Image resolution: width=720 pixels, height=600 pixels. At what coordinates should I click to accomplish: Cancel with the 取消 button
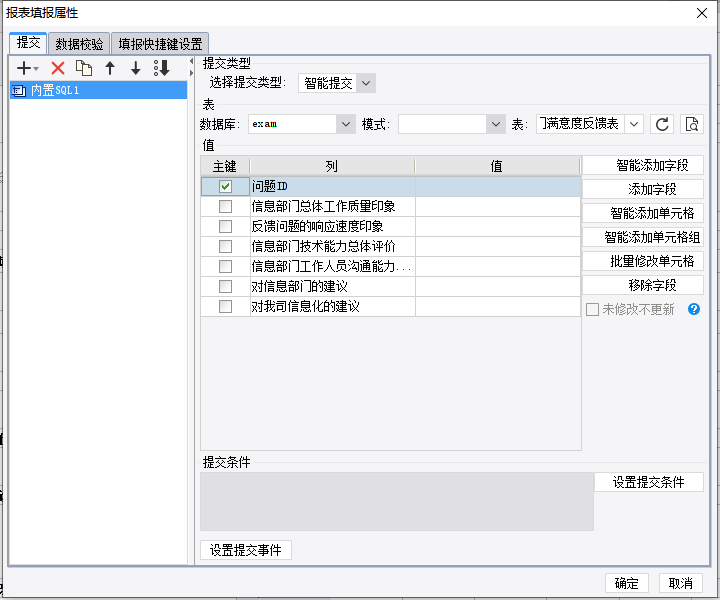[681, 583]
